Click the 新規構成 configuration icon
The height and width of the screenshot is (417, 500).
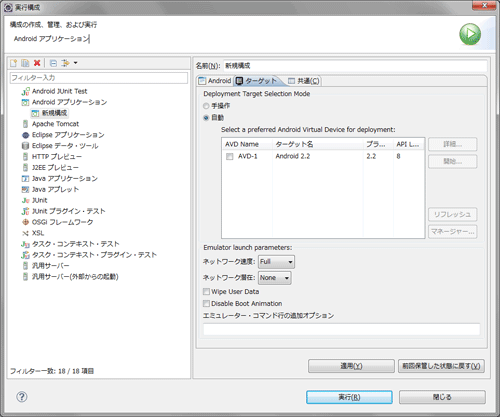(36, 113)
